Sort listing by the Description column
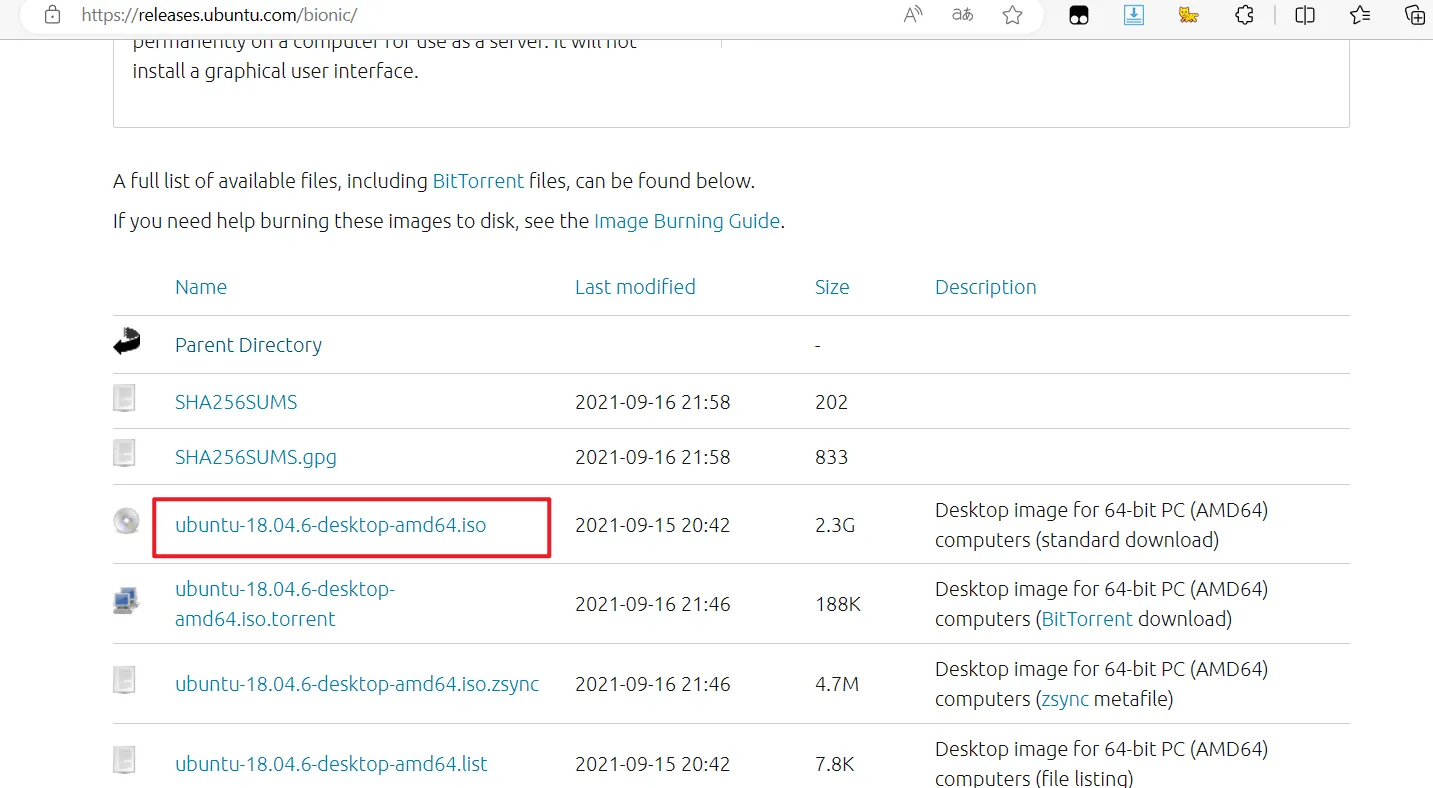 click(x=985, y=287)
